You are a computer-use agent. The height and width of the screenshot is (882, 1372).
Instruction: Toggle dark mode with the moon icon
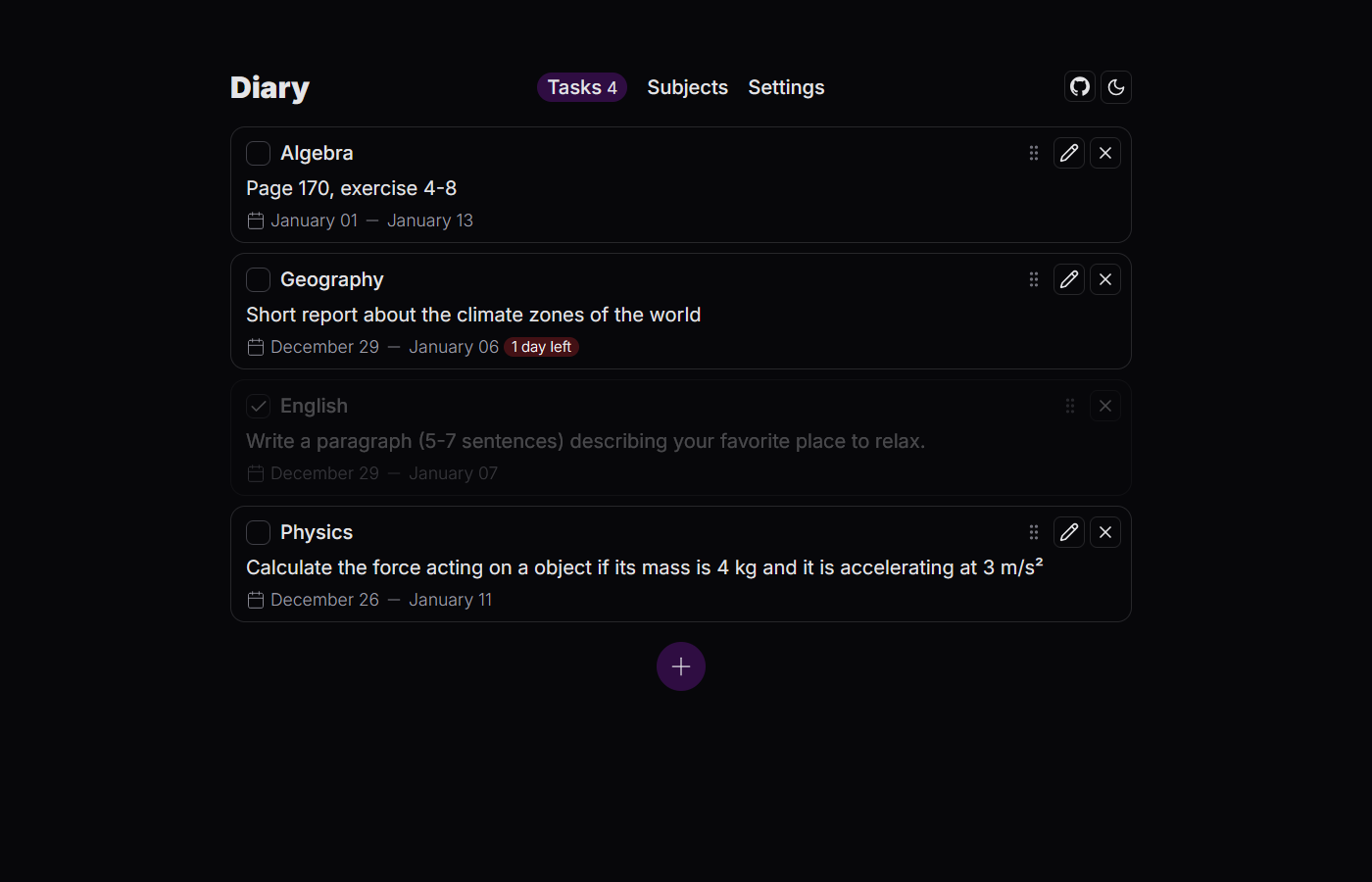pyautogui.click(x=1116, y=86)
